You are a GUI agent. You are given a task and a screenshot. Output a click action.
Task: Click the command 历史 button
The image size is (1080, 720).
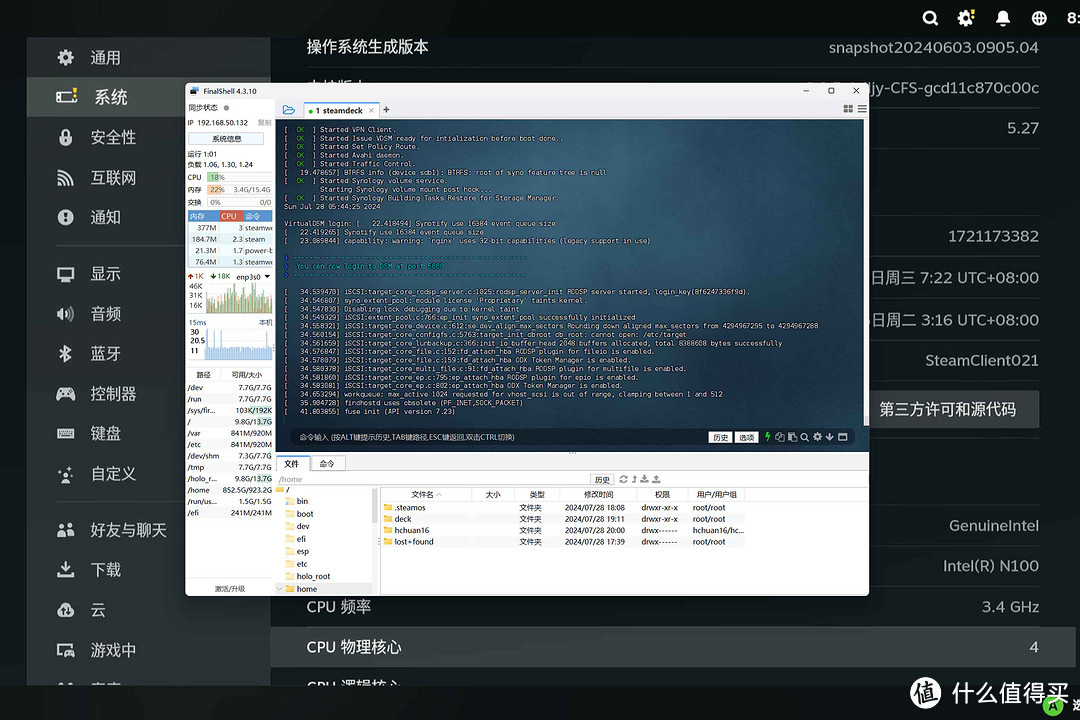[x=720, y=437]
